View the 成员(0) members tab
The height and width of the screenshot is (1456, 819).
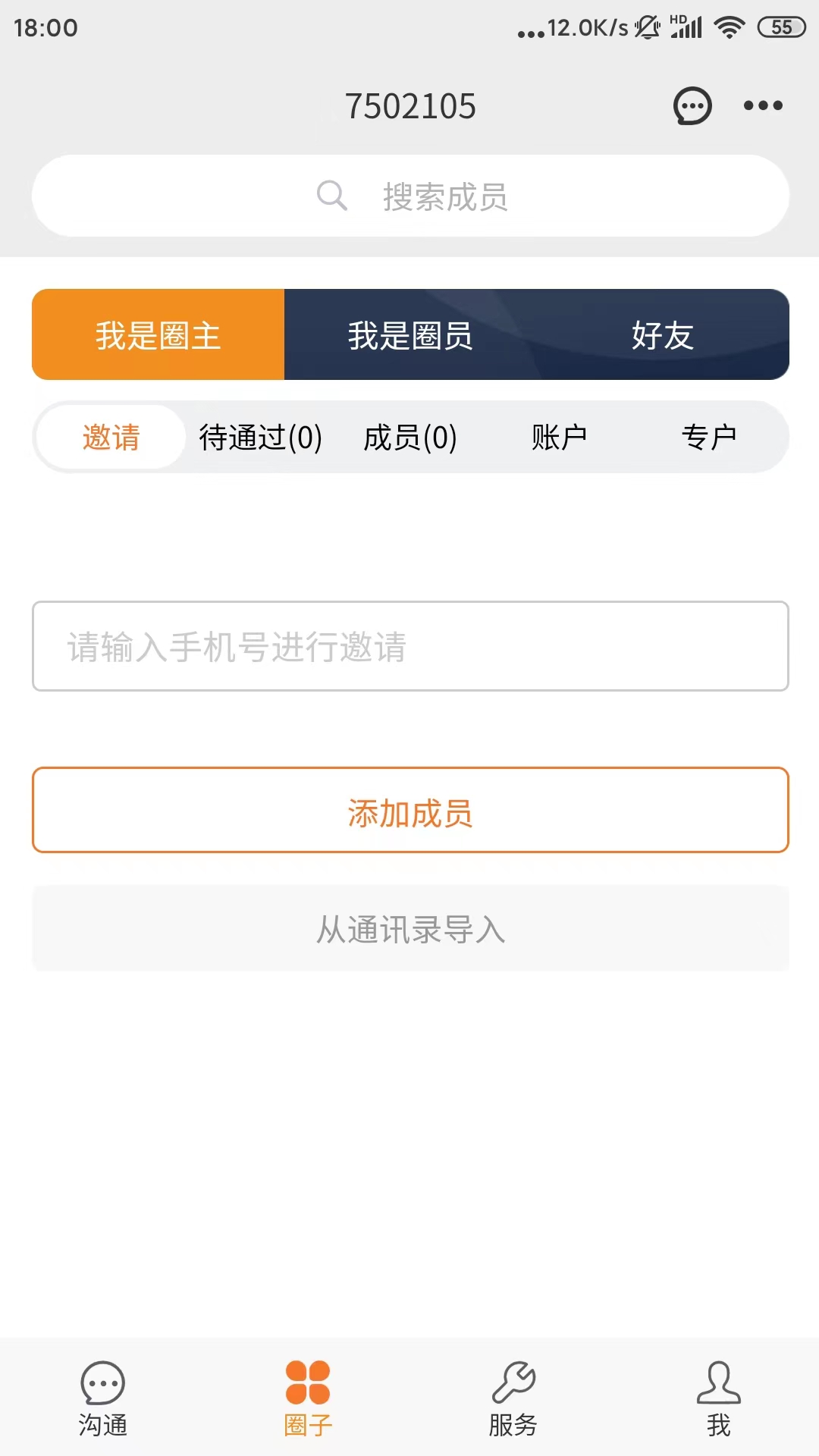pyautogui.click(x=410, y=437)
